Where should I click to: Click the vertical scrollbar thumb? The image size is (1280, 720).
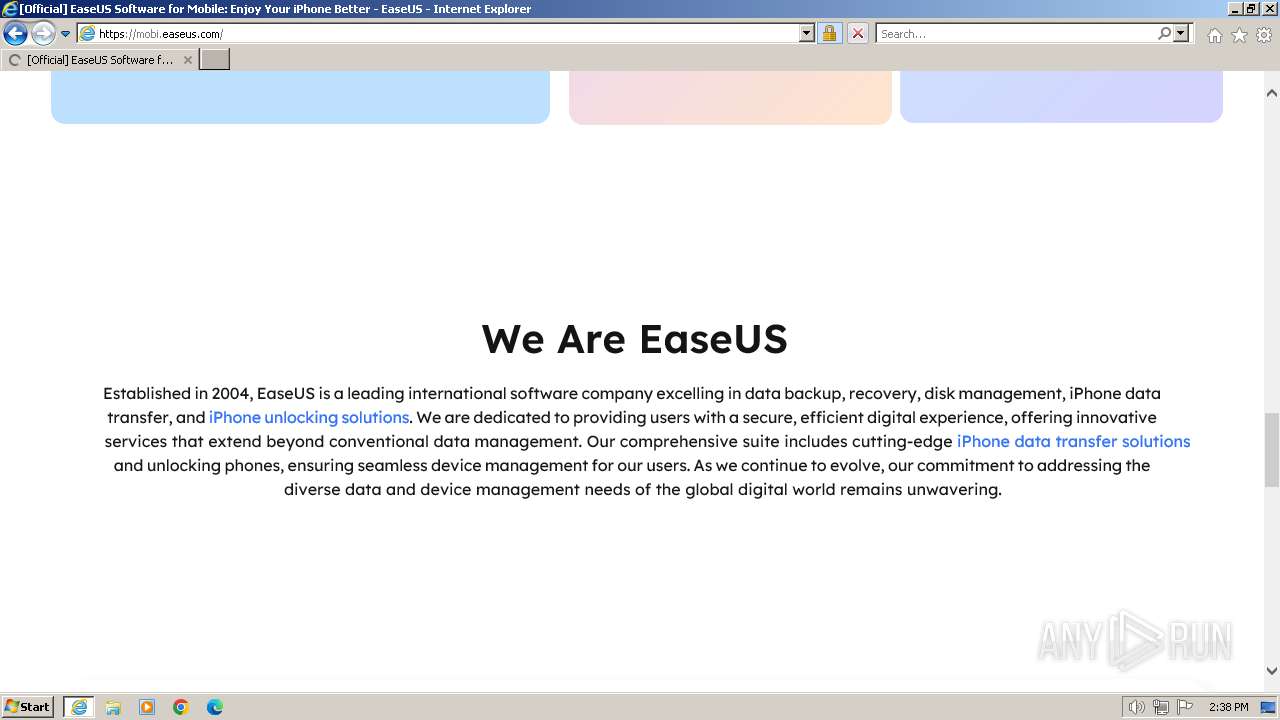click(x=1272, y=450)
